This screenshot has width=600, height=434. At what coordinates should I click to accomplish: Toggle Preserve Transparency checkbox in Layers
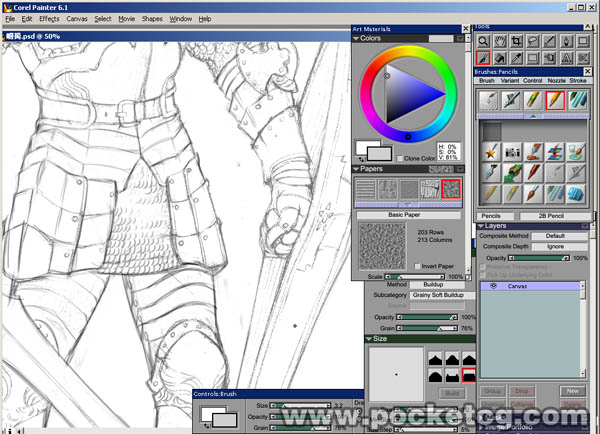coord(483,267)
